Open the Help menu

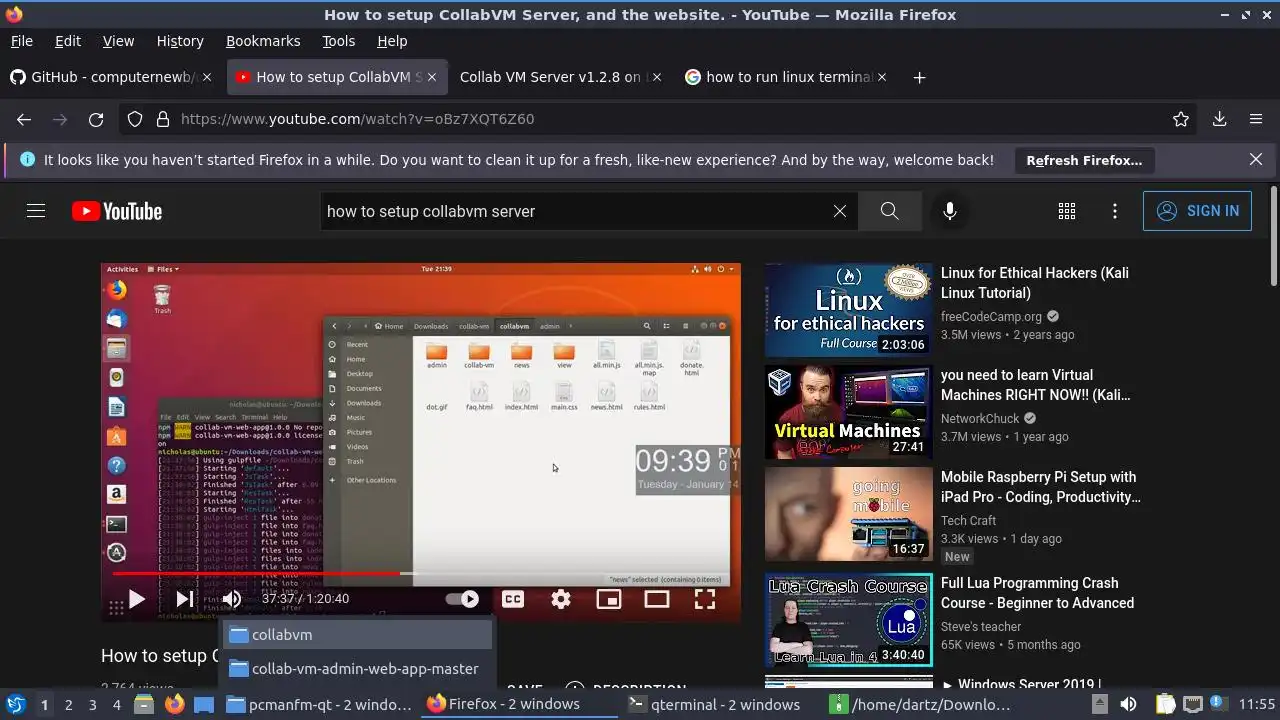click(x=392, y=41)
